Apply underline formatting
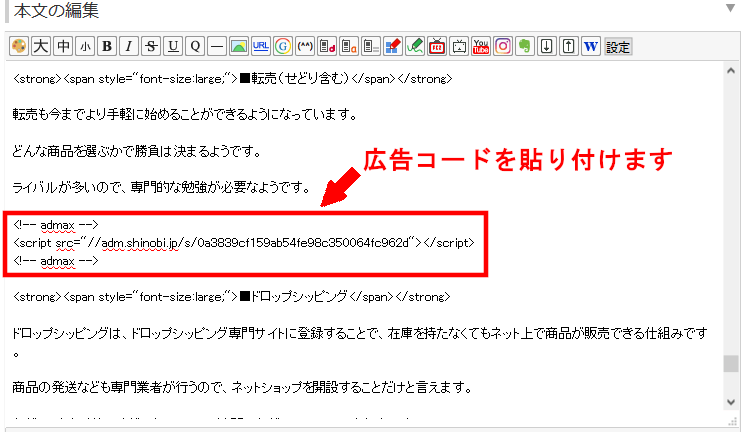Viewport: 744px width, 432px height. [173, 47]
